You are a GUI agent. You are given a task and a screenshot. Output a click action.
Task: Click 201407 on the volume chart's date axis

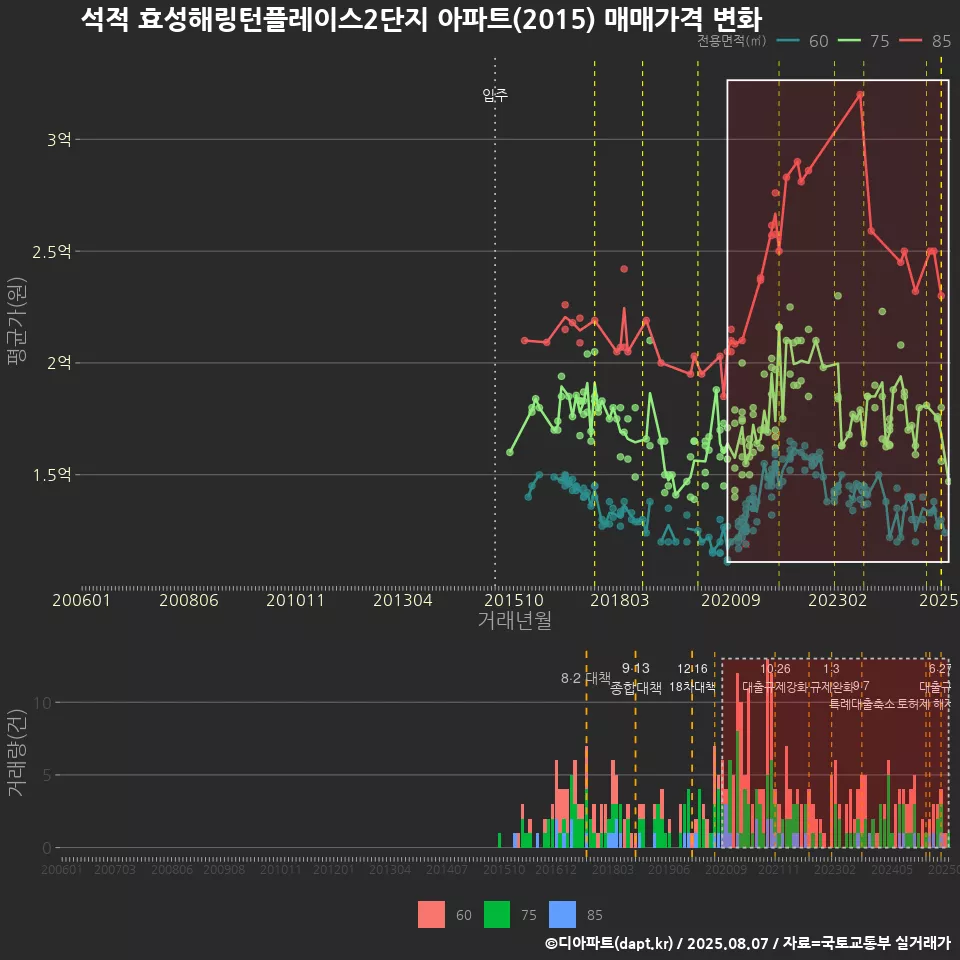[447, 869]
